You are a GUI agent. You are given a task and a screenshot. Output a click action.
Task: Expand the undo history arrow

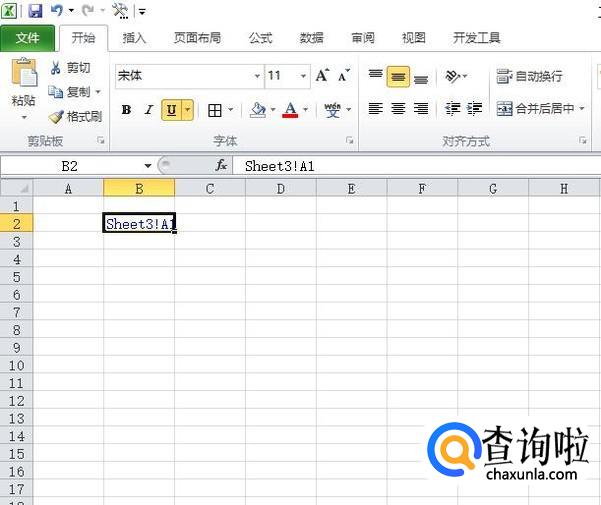(71, 10)
